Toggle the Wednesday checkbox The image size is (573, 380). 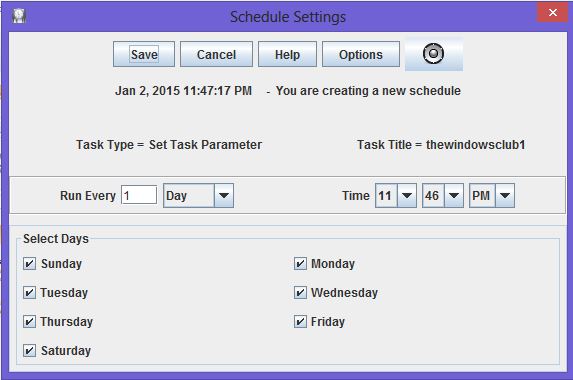(x=300, y=292)
